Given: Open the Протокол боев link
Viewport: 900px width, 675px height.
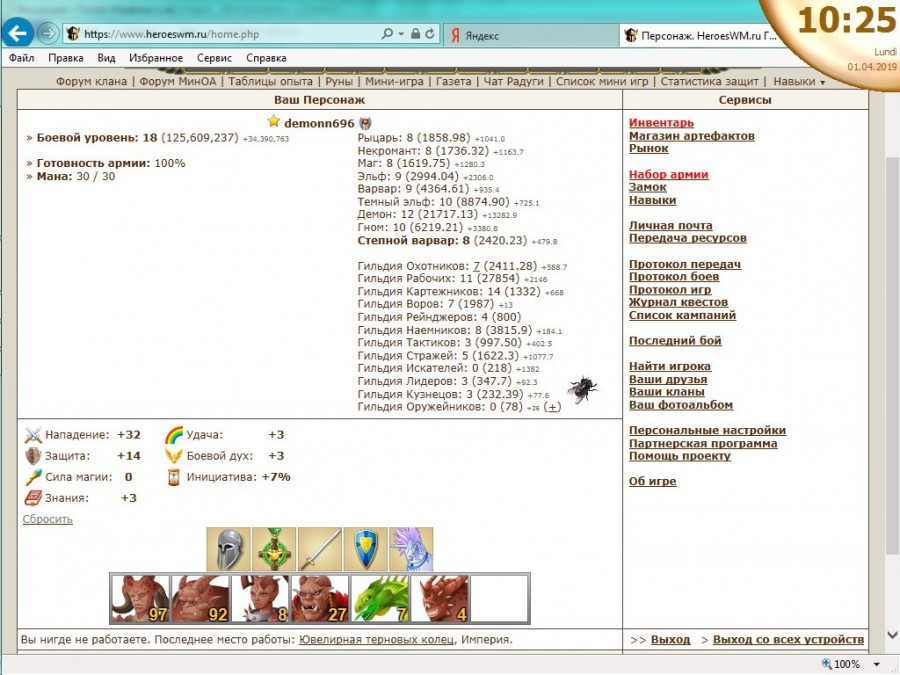Looking at the screenshot, I should pyautogui.click(x=673, y=277).
